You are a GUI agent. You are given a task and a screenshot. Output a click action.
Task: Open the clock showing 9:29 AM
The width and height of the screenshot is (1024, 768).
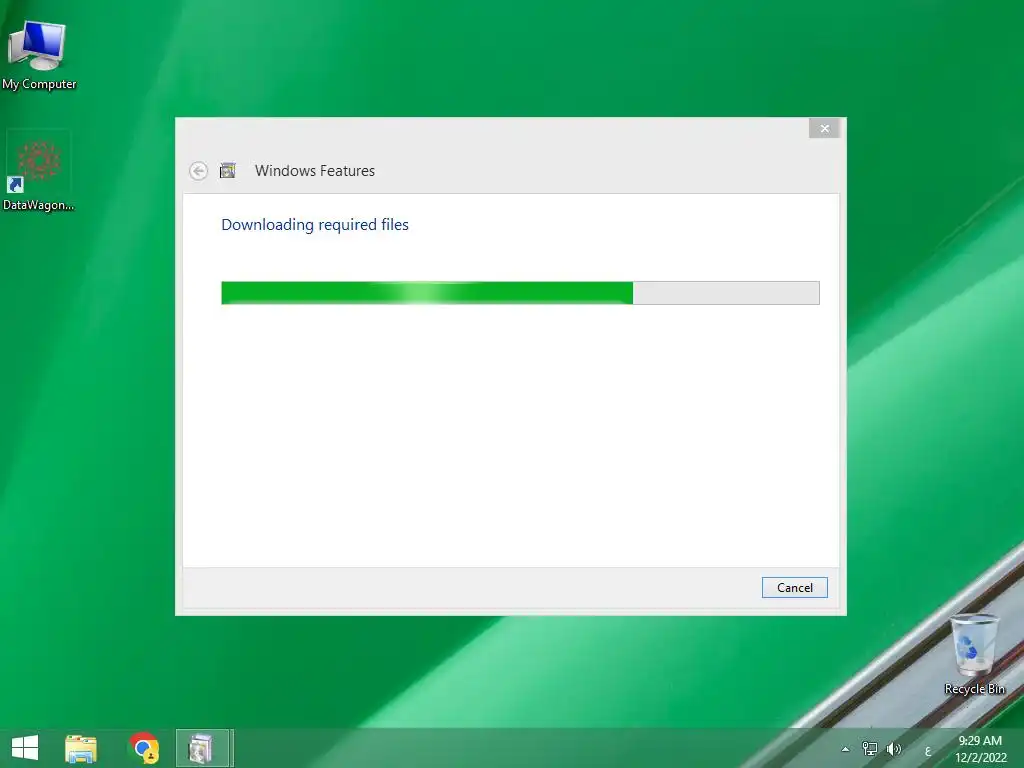tap(980, 749)
